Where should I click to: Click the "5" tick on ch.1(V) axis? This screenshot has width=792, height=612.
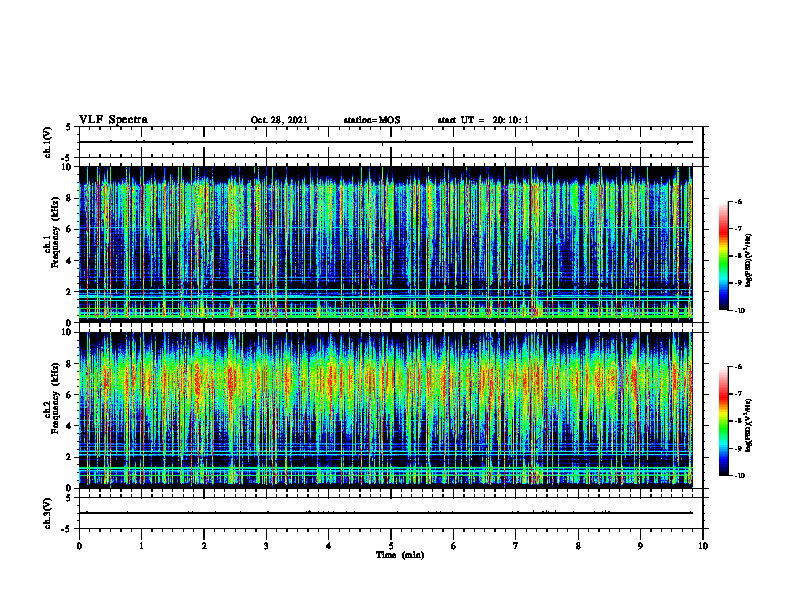[x=69, y=127]
